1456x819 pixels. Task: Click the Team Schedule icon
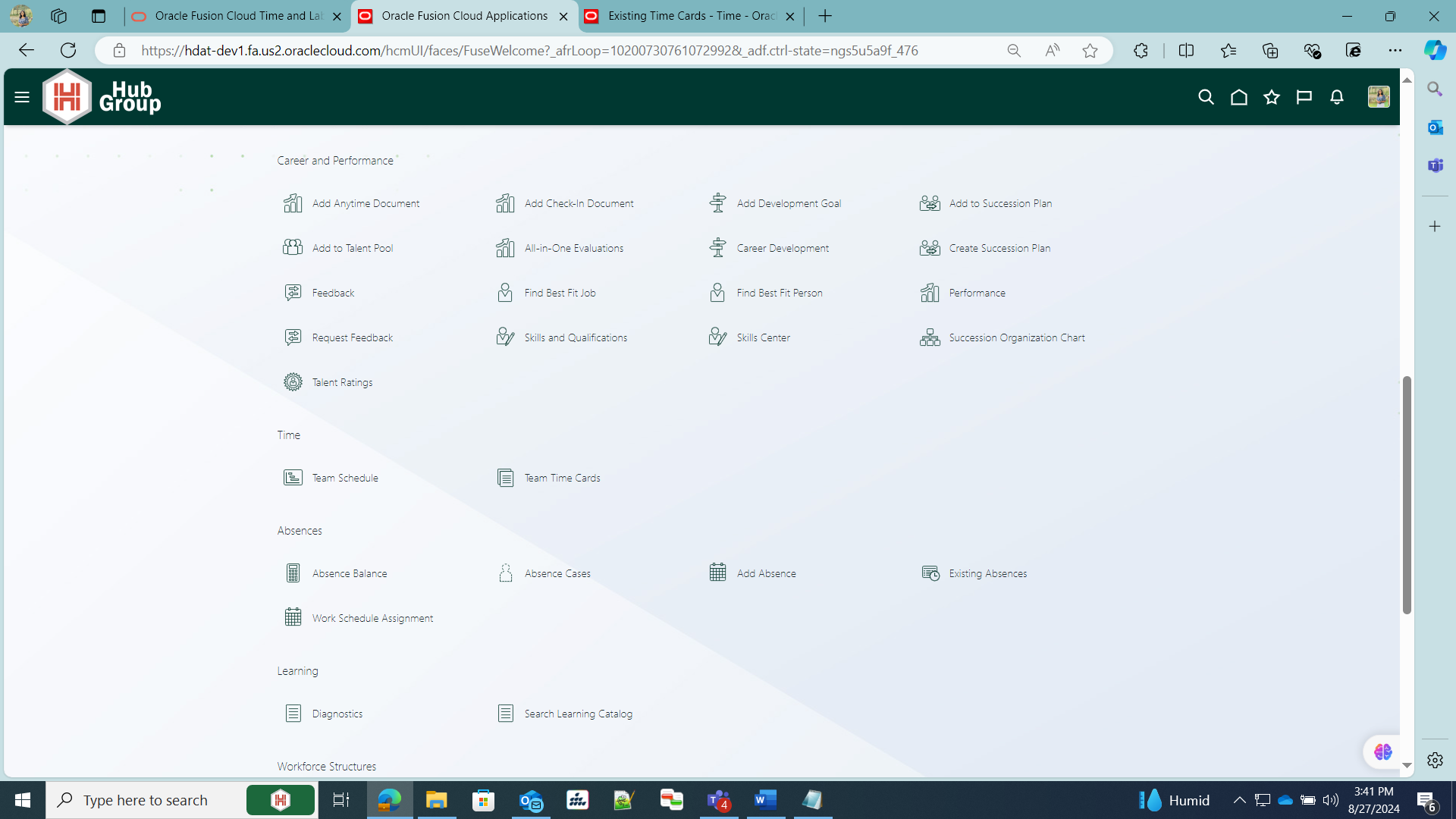point(293,478)
